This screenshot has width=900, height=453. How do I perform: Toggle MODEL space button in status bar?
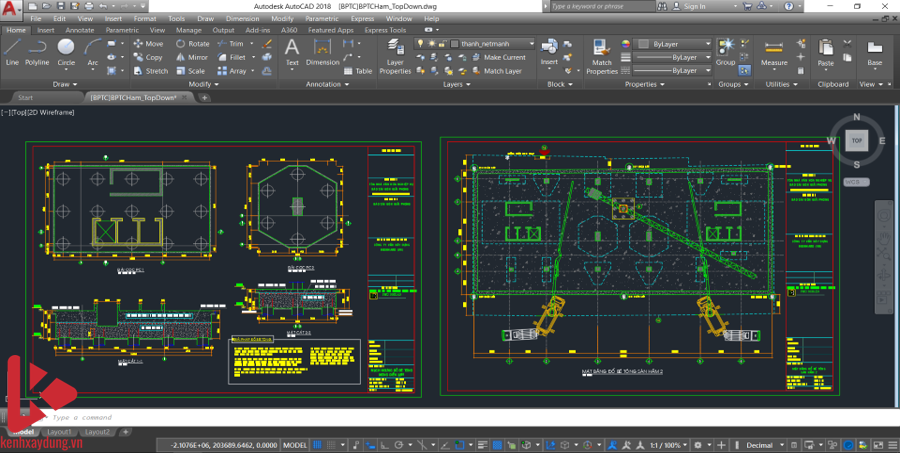(295, 445)
